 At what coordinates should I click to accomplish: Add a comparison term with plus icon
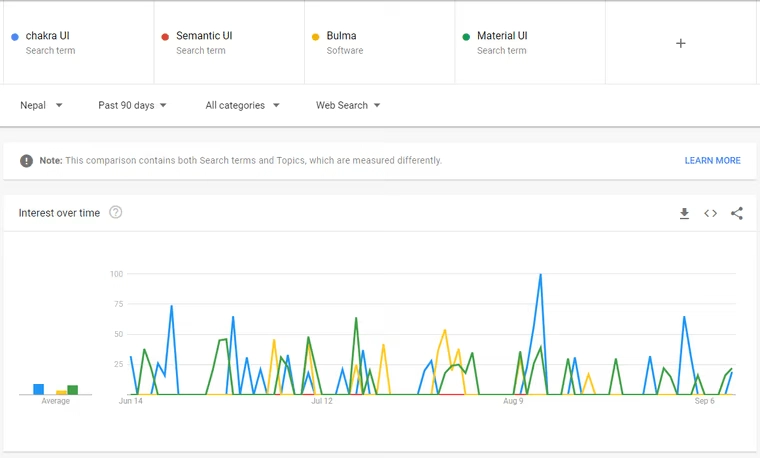(681, 43)
